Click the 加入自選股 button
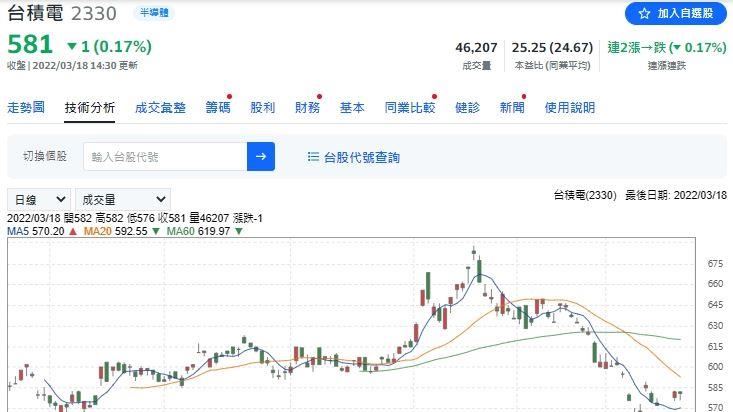This screenshot has height=412, width=733. [676, 14]
